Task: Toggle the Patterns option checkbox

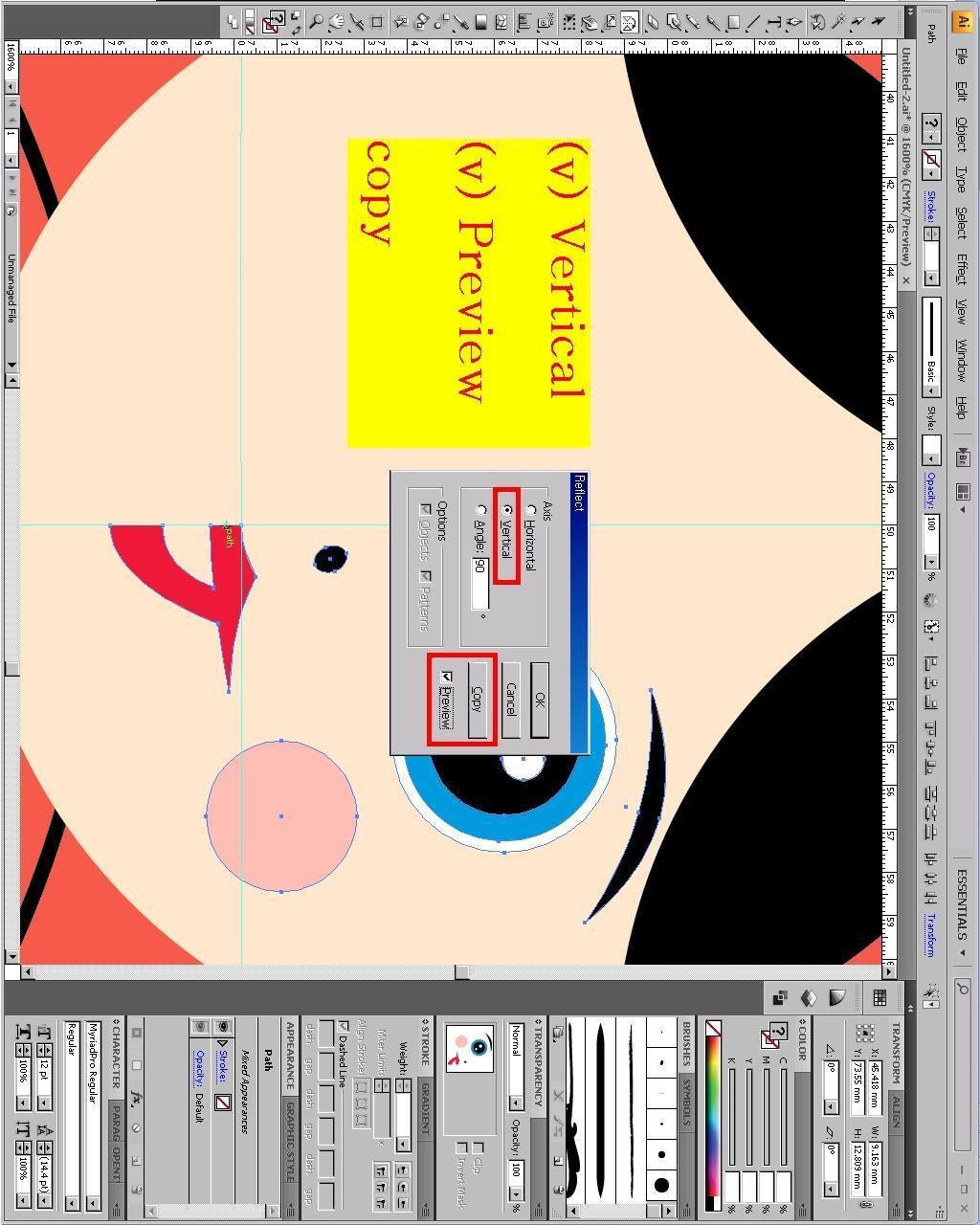Action: [426, 577]
